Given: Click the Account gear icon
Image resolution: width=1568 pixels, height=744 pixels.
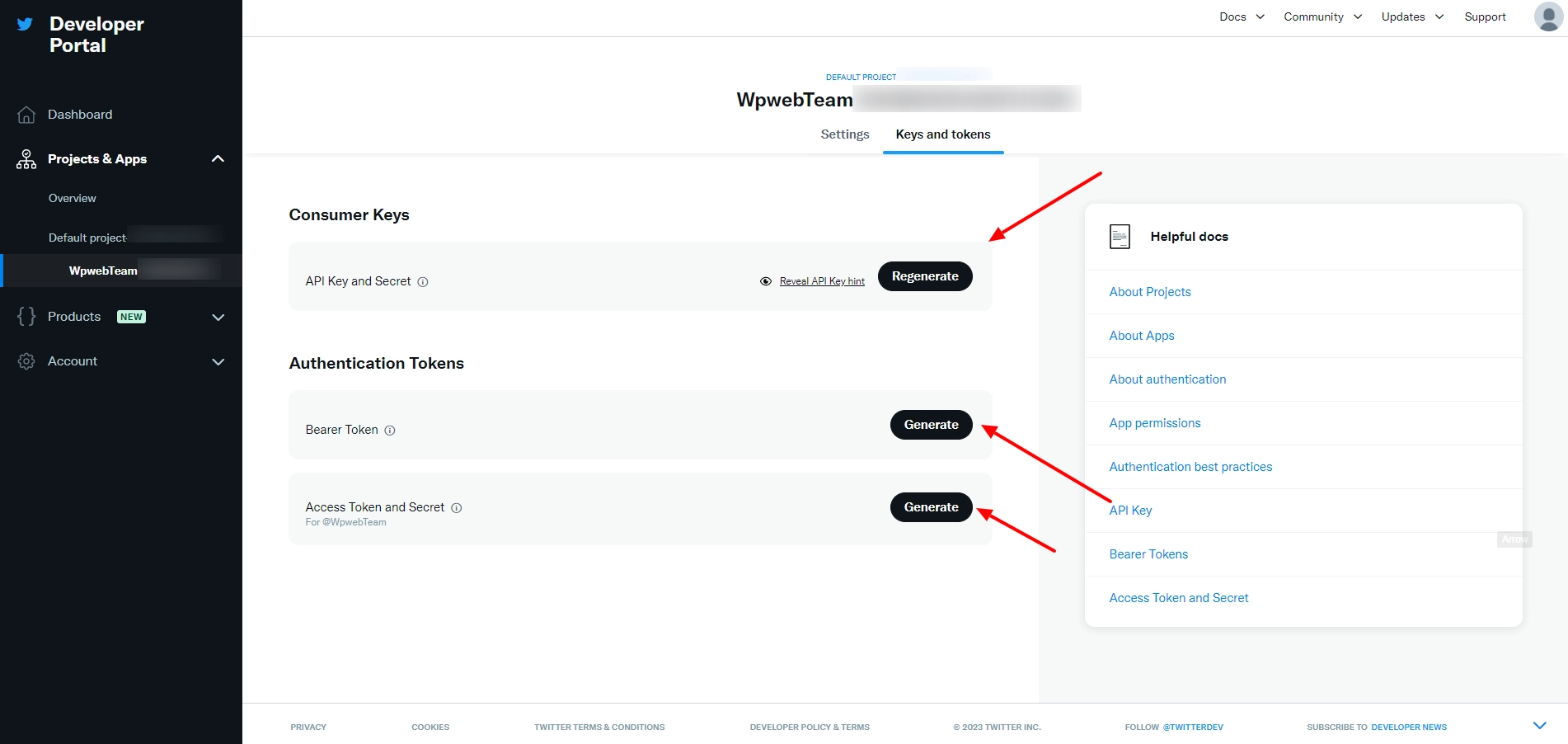Looking at the screenshot, I should click(x=26, y=361).
